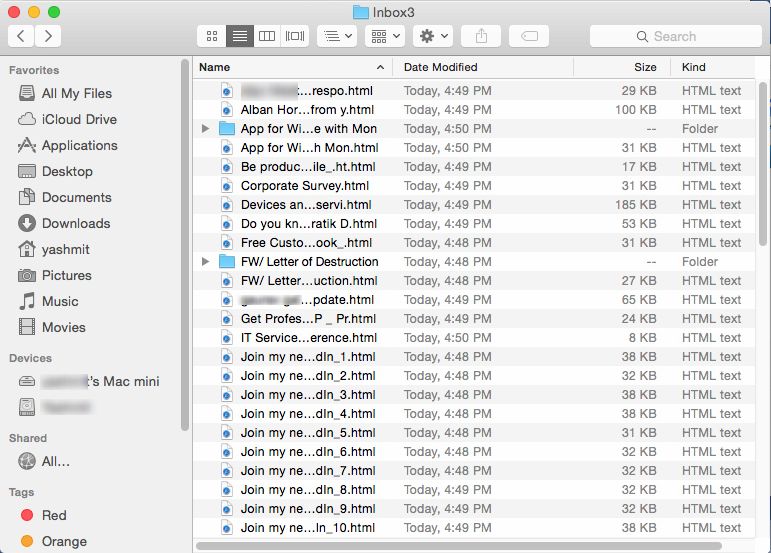Open the Arrange items dropdown
771x553 pixels.
click(383, 36)
